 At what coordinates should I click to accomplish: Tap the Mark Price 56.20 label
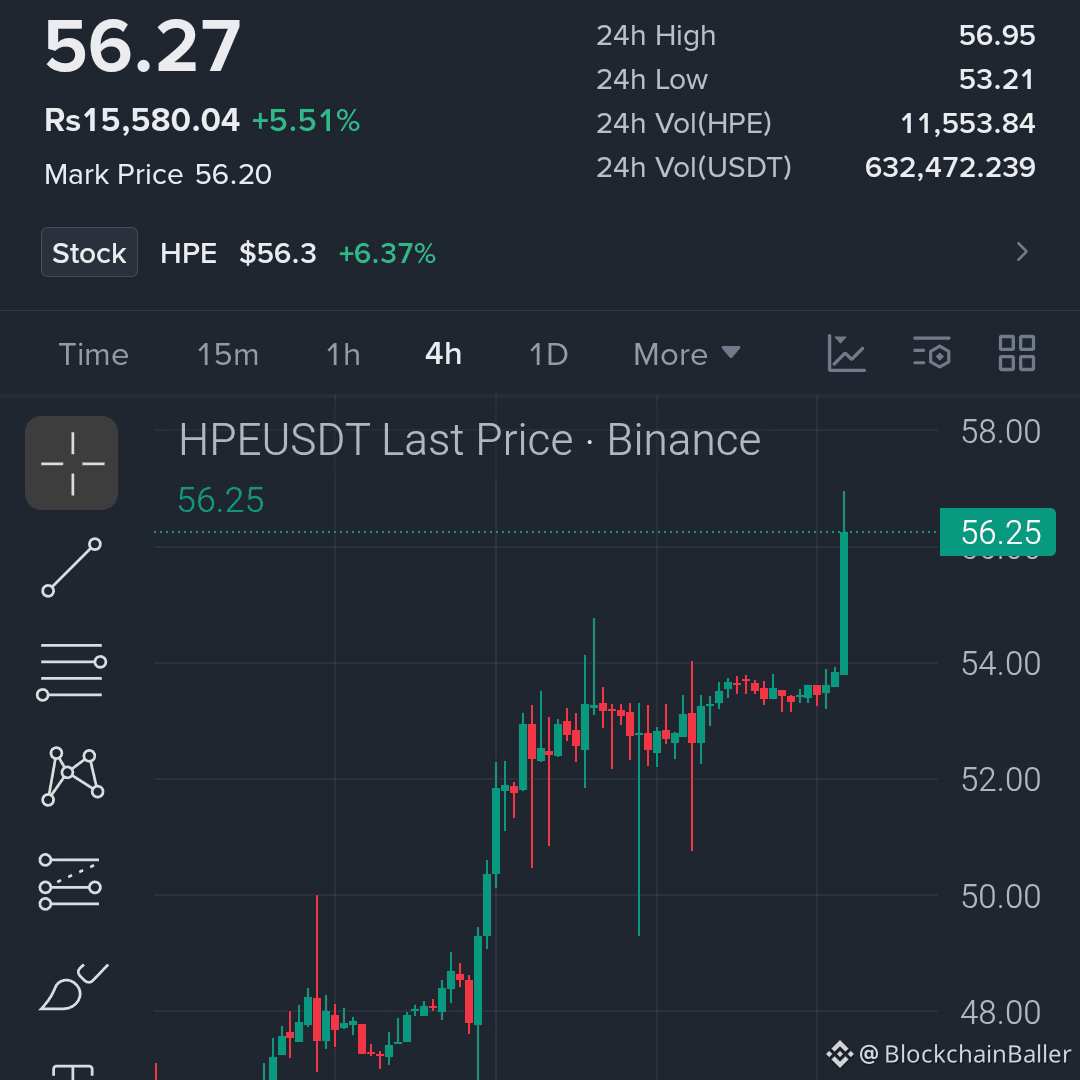[x=158, y=174]
